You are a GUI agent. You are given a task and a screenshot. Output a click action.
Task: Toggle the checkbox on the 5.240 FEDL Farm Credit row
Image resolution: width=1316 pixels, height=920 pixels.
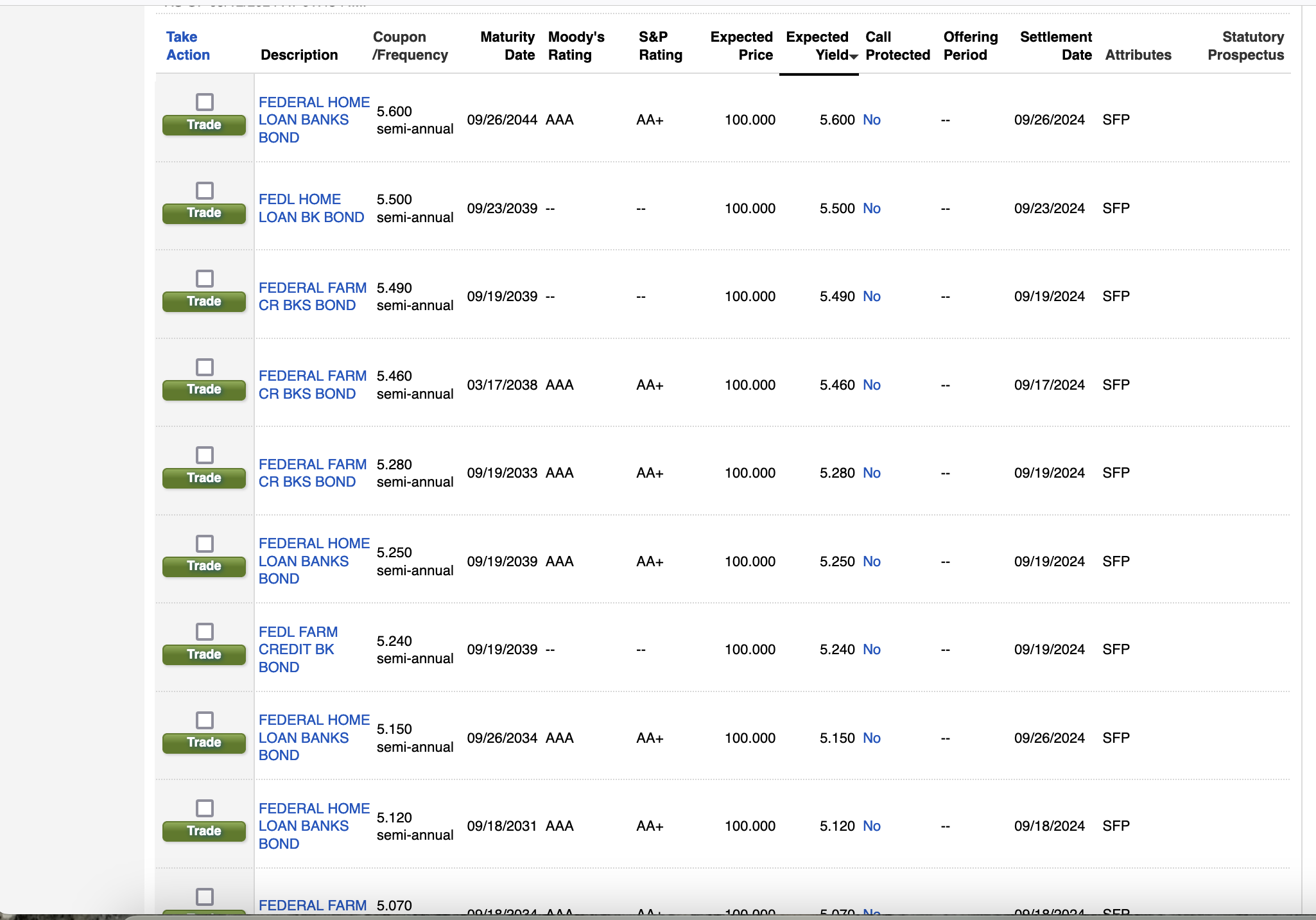204,632
